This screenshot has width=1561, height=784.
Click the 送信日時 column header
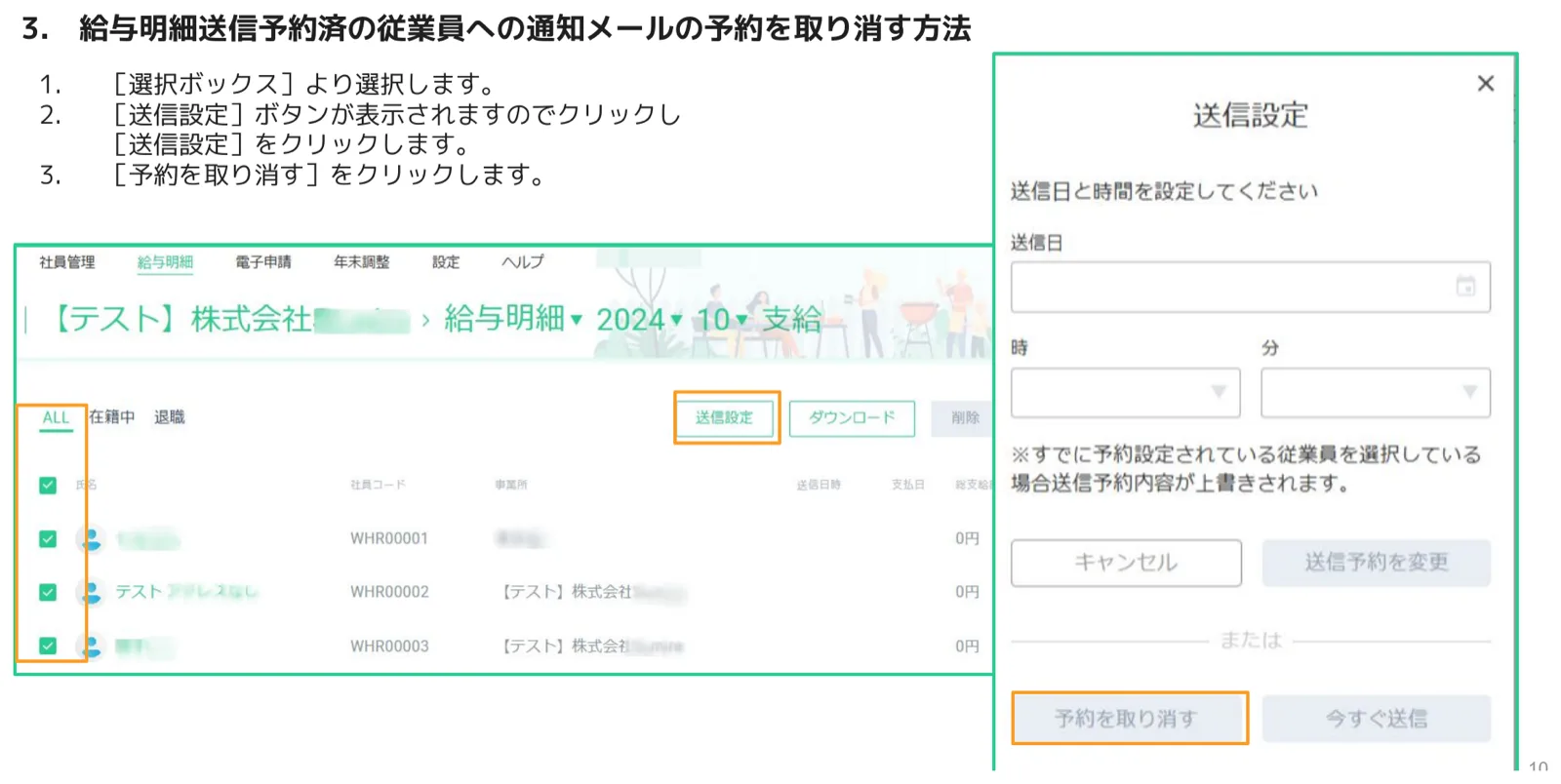818,485
